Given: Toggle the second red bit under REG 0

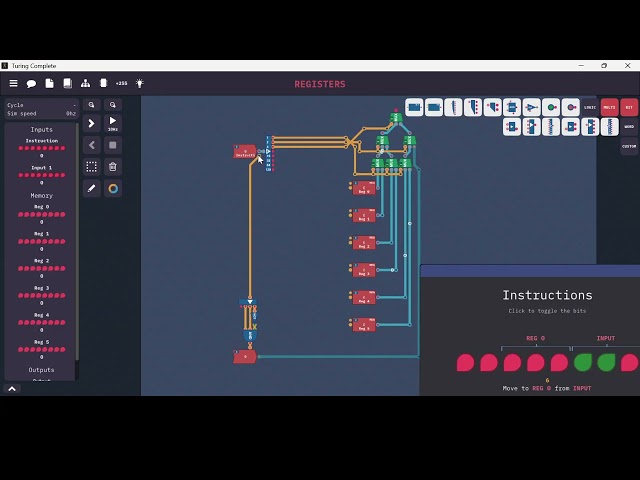Looking at the screenshot, I should point(489,362).
